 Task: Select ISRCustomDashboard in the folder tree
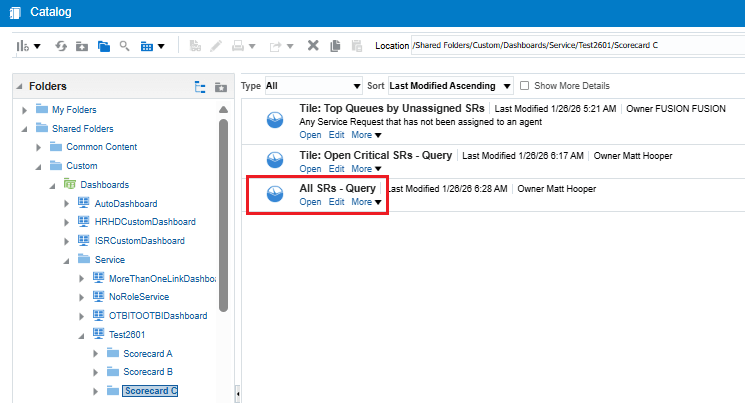click(x=140, y=241)
